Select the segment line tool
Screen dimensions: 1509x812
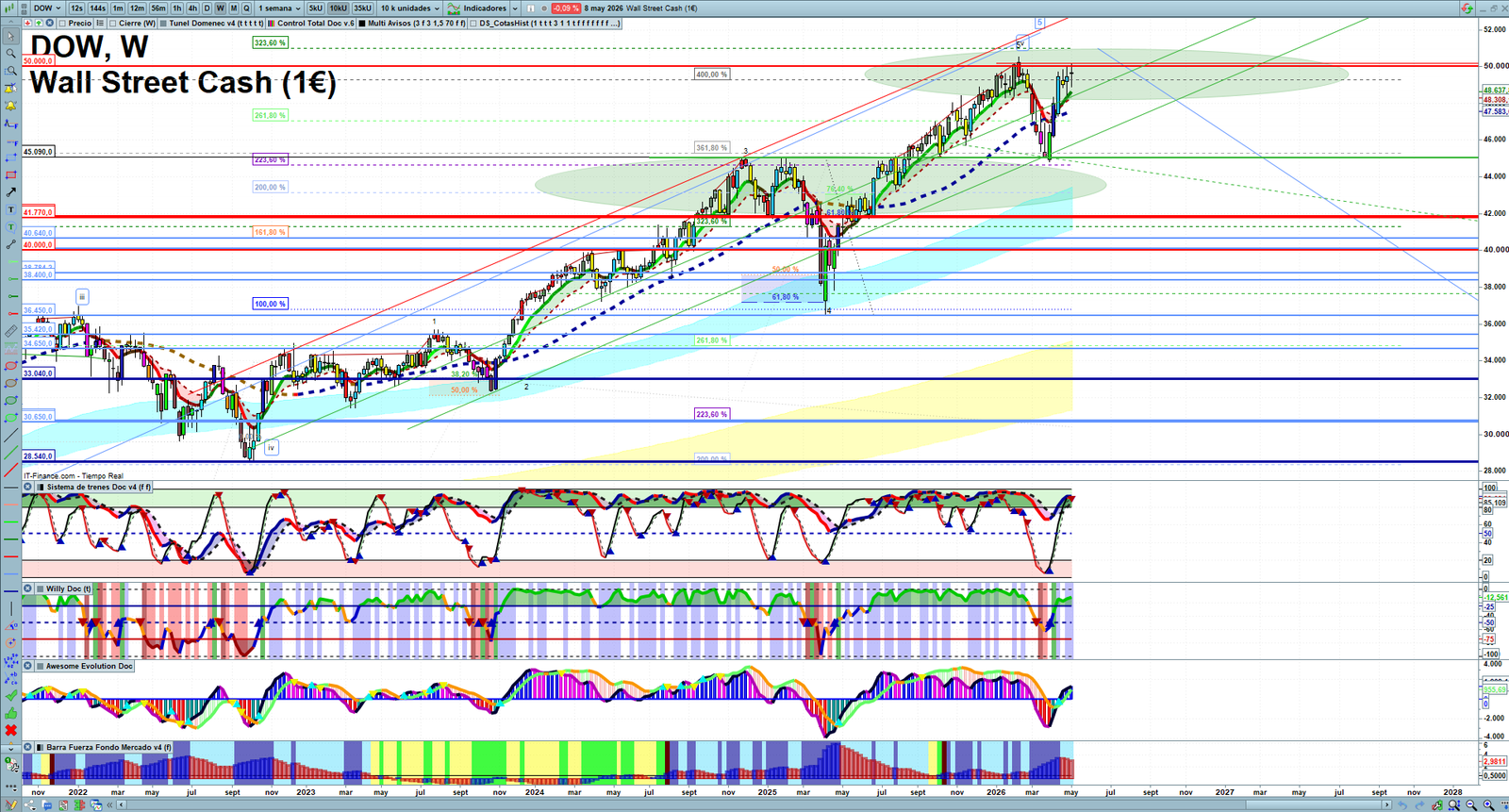[x=10, y=244]
